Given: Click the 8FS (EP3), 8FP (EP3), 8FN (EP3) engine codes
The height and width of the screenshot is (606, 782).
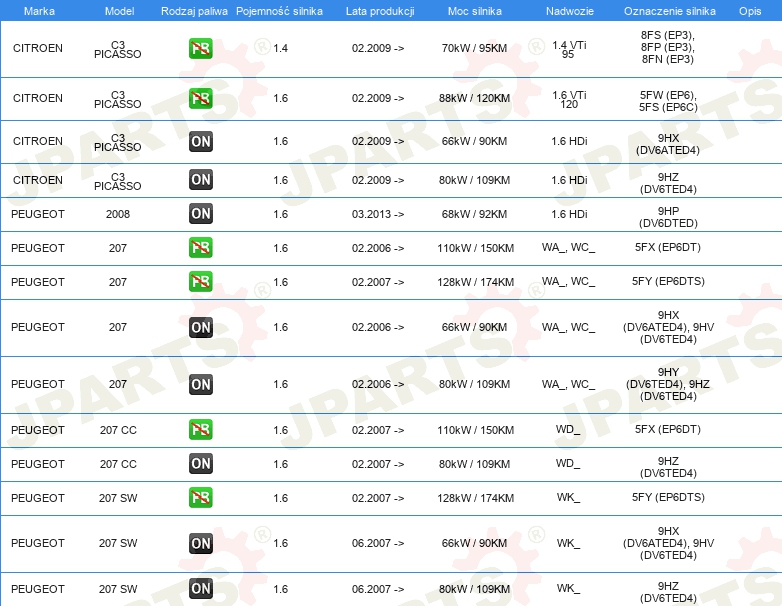Looking at the screenshot, I should (x=668, y=47).
